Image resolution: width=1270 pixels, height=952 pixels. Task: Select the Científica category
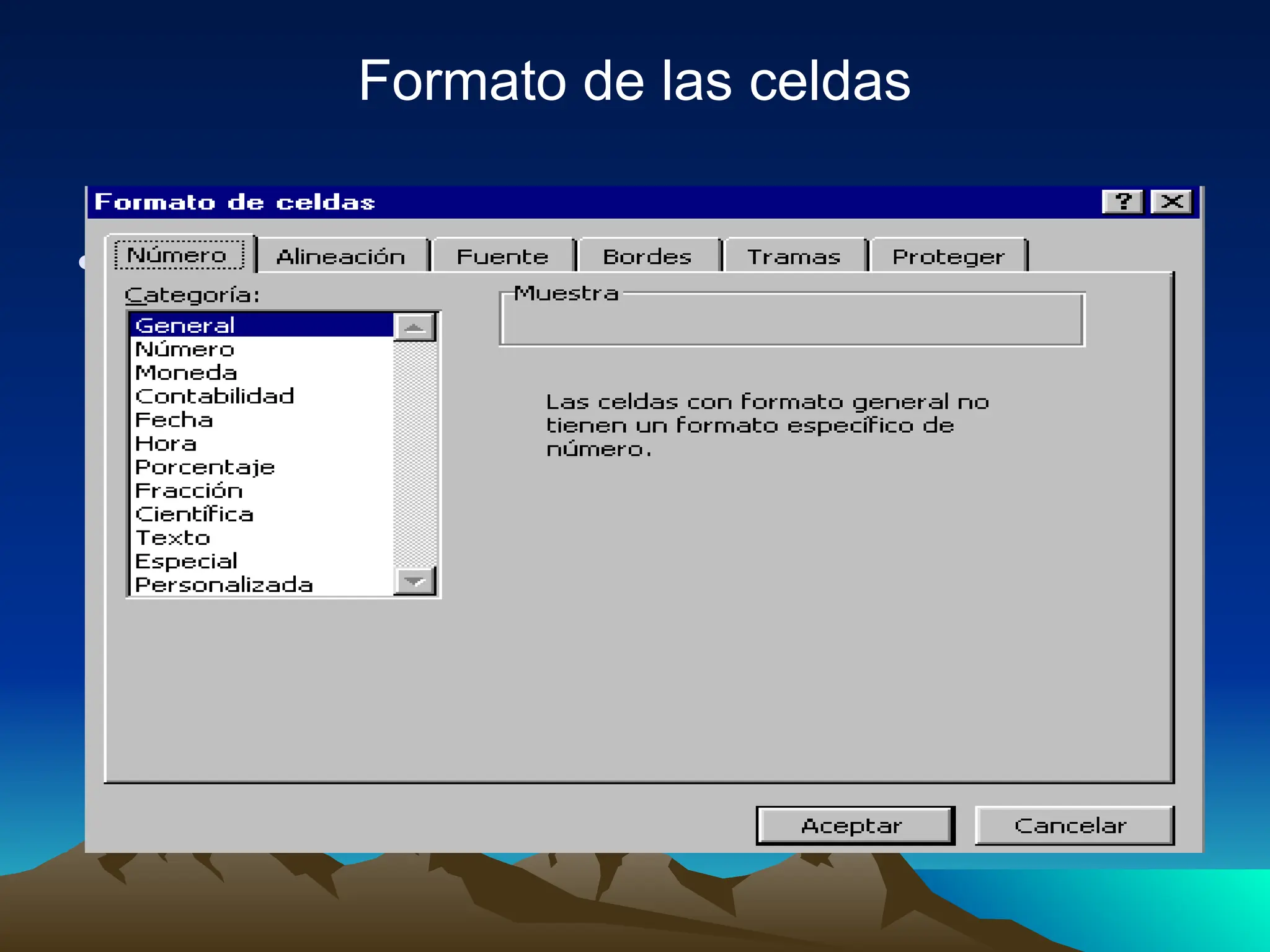click(x=262, y=514)
